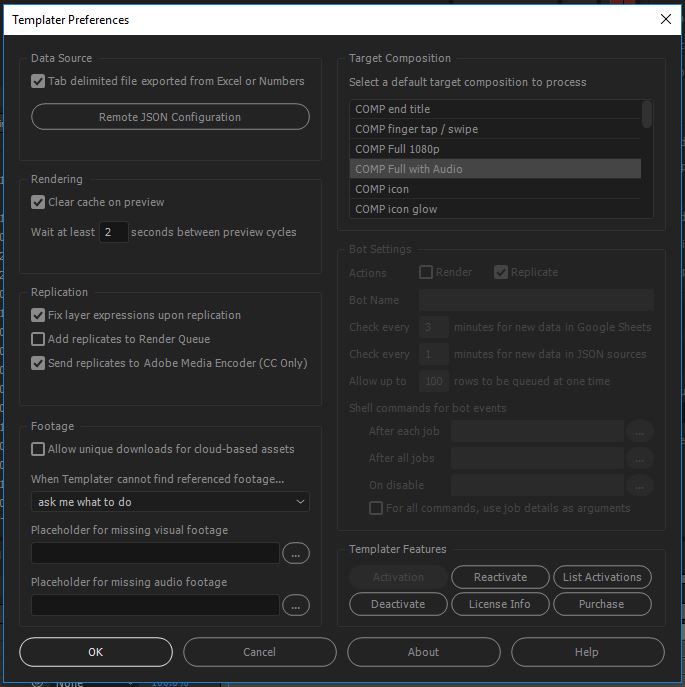
Task: Open the missing footage action dropdown
Action: point(170,502)
